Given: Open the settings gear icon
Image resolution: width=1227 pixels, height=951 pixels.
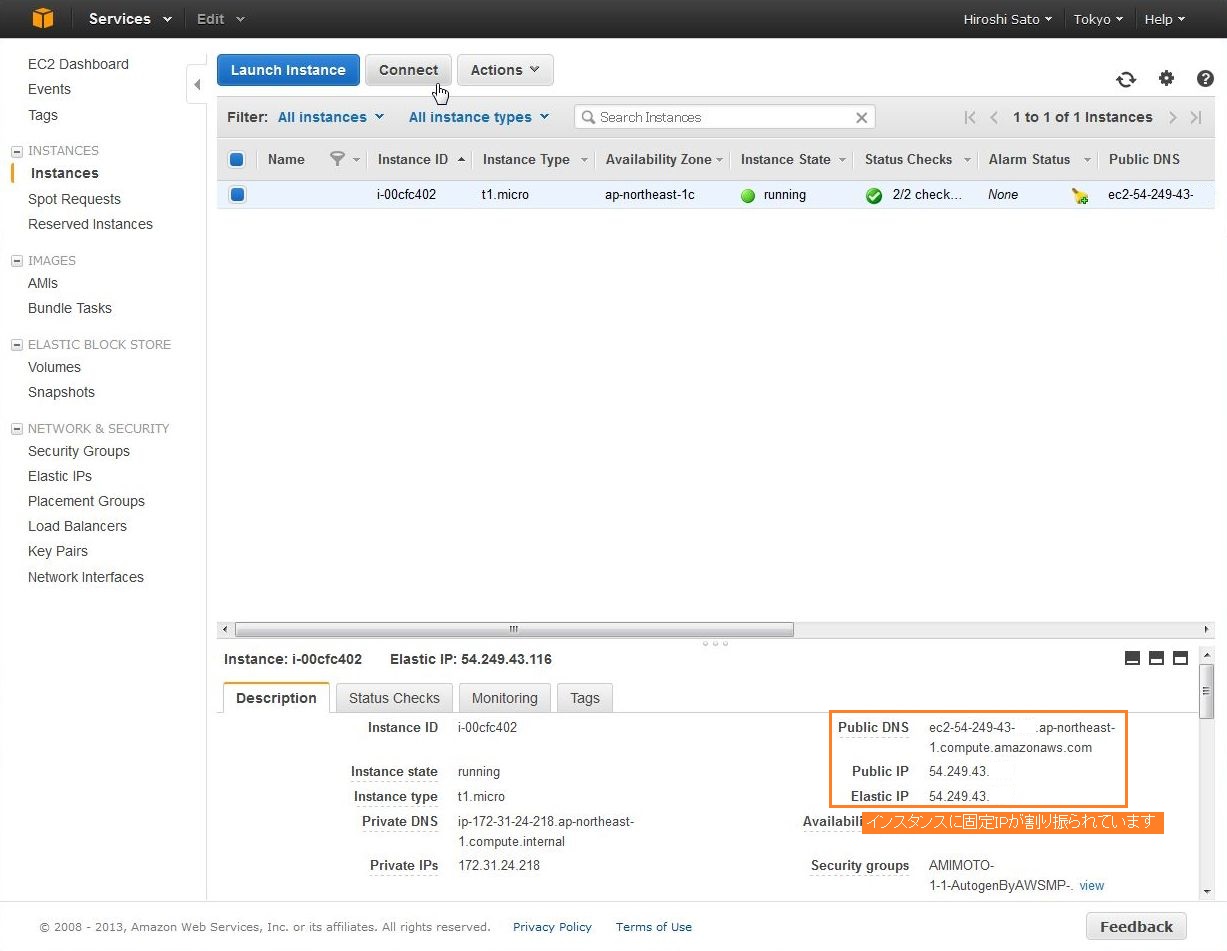Looking at the screenshot, I should 1166,78.
